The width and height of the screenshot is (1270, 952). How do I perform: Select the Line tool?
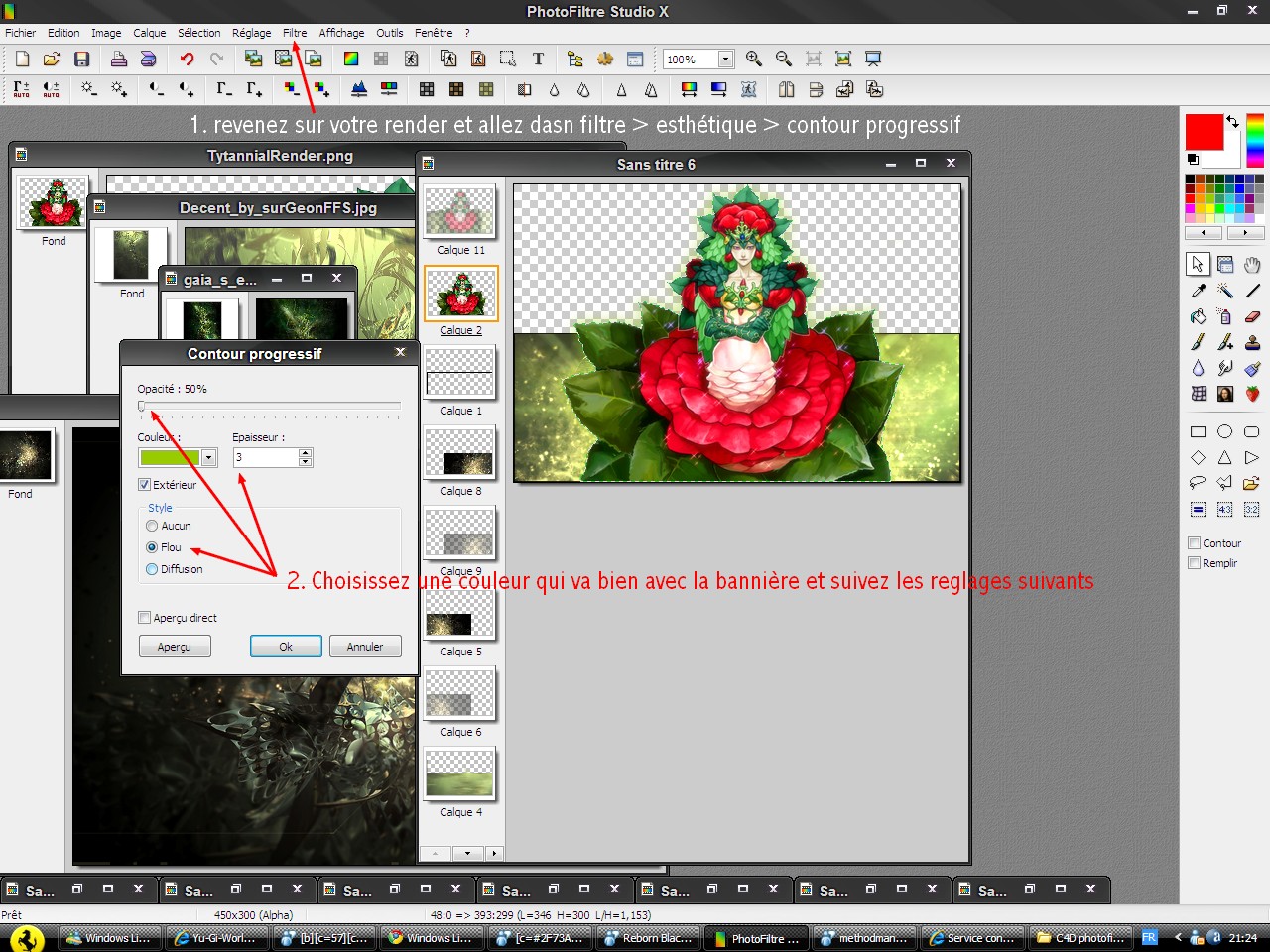pyautogui.click(x=1252, y=291)
